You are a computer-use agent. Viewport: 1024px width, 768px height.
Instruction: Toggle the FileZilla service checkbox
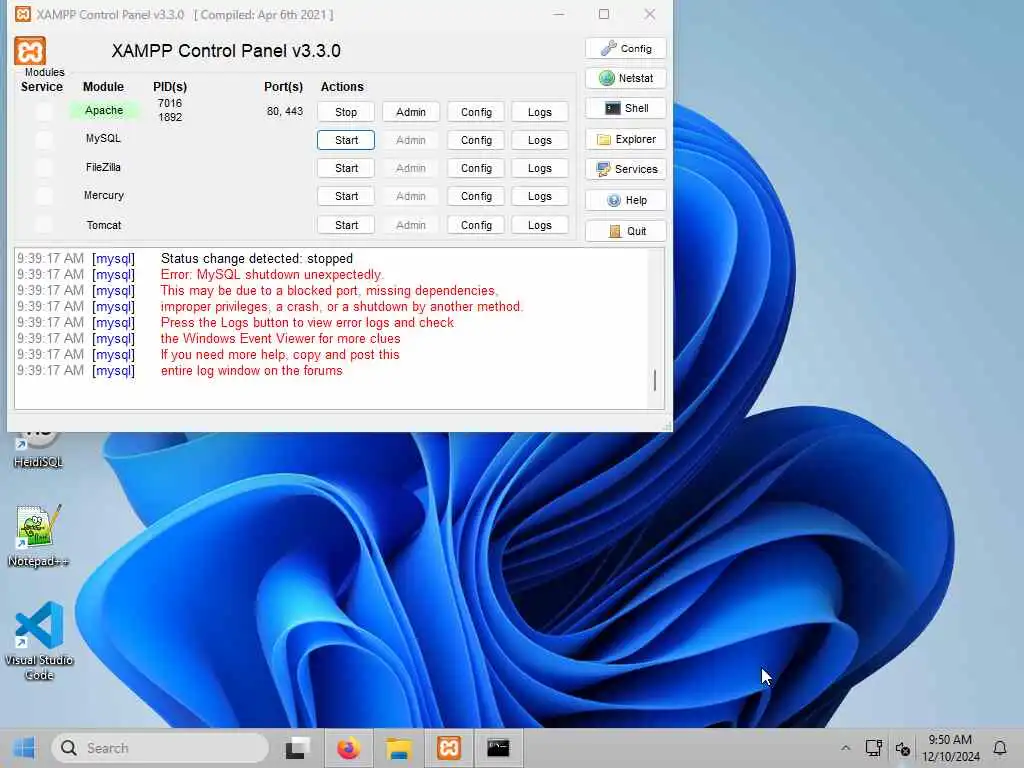pos(44,168)
